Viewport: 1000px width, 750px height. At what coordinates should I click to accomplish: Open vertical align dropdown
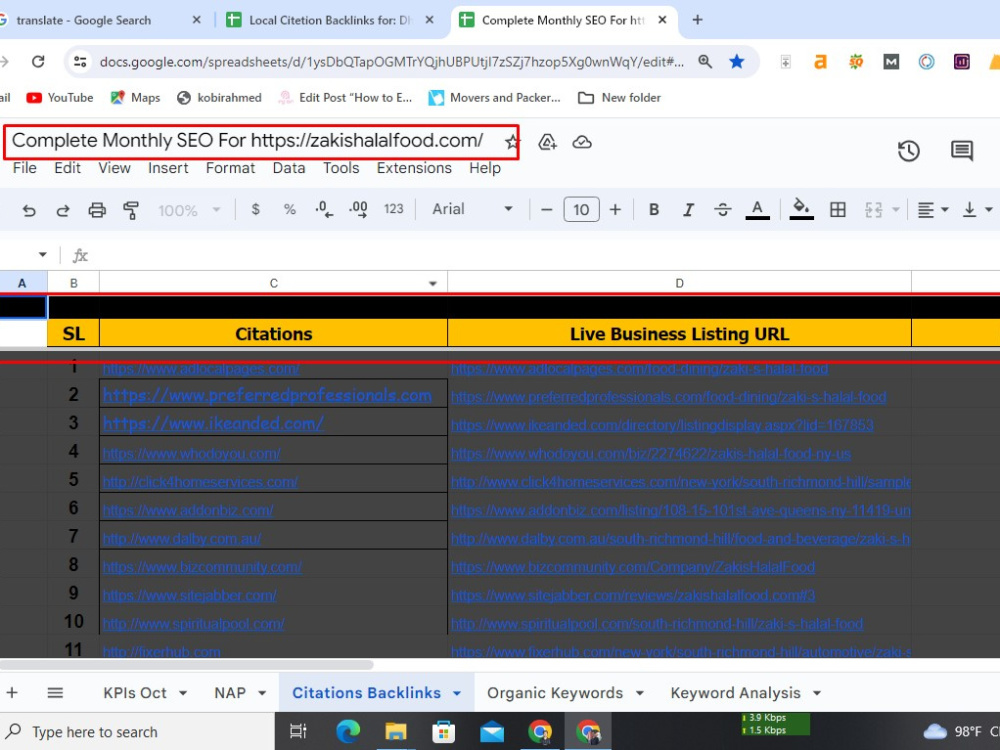977,209
